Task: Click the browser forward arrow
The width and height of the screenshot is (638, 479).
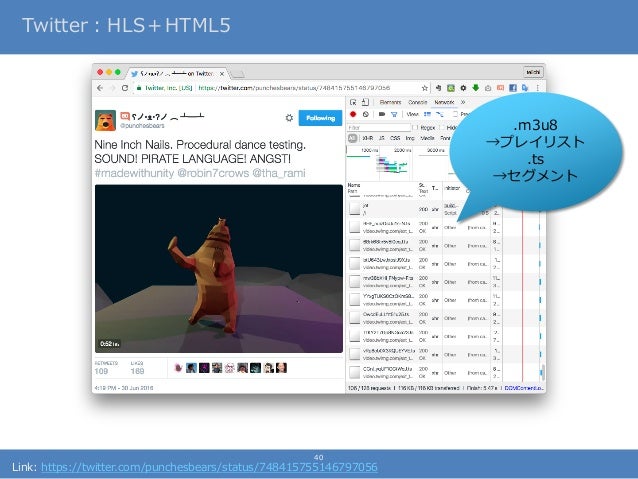Action: coord(113,88)
